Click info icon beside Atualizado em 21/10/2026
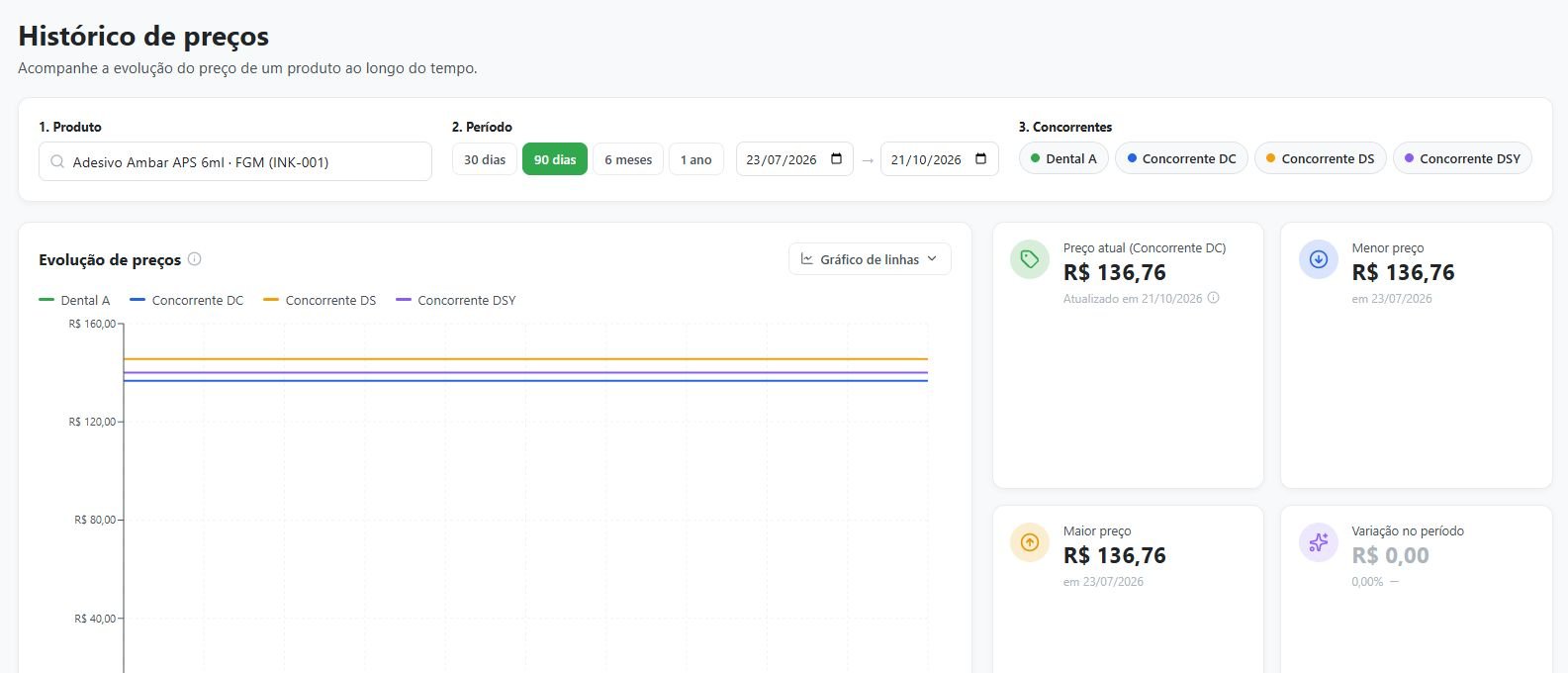The width and height of the screenshot is (1568, 673). click(x=1214, y=298)
